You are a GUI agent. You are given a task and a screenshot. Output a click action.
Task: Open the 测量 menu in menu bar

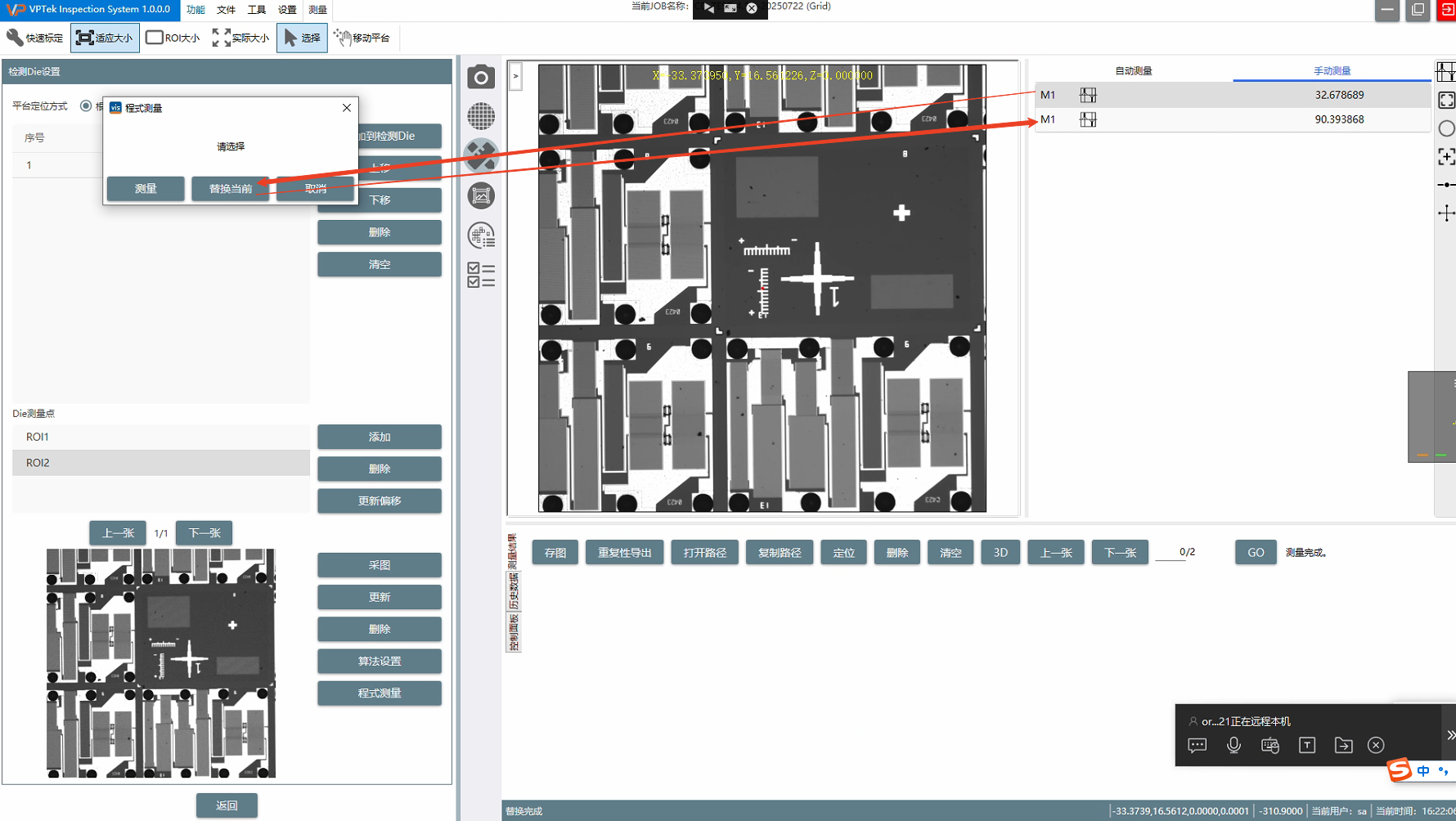[317, 10]
